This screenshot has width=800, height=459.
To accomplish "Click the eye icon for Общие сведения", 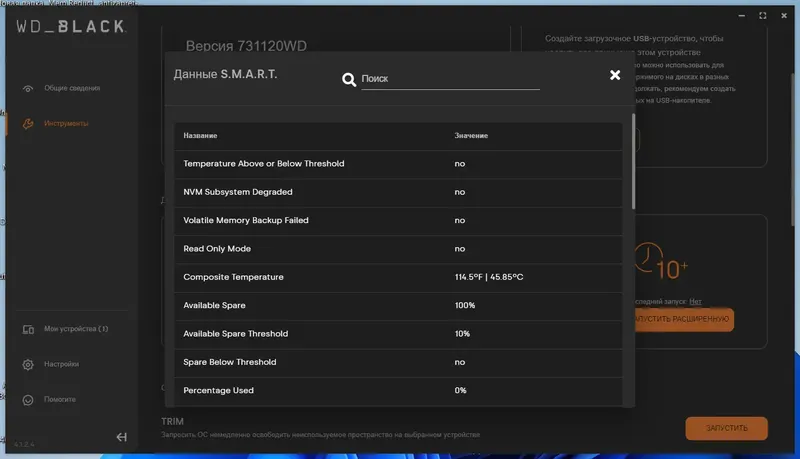I will 27,88.
